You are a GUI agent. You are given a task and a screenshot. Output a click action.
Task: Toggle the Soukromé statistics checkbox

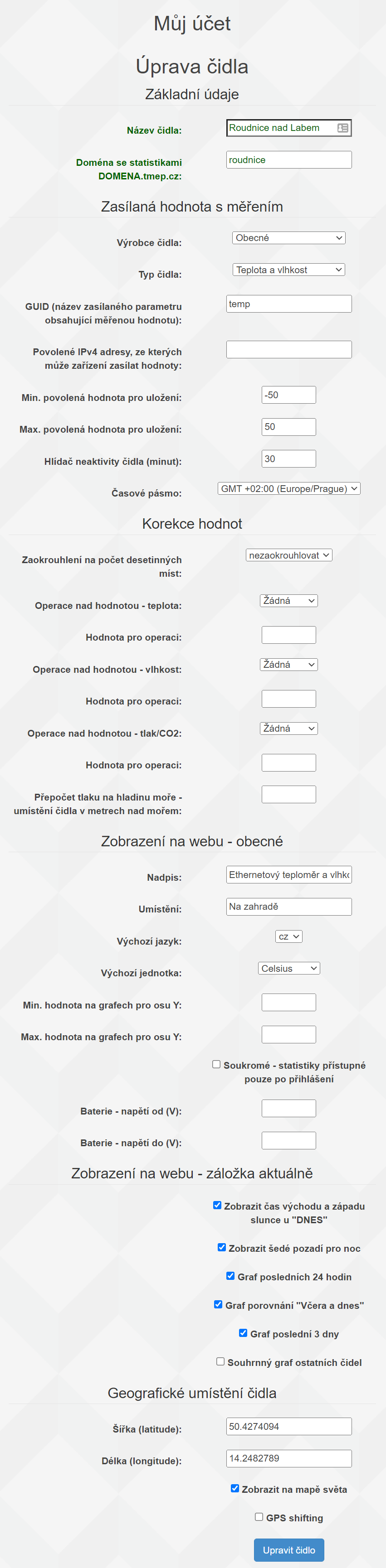point(216,1064)
